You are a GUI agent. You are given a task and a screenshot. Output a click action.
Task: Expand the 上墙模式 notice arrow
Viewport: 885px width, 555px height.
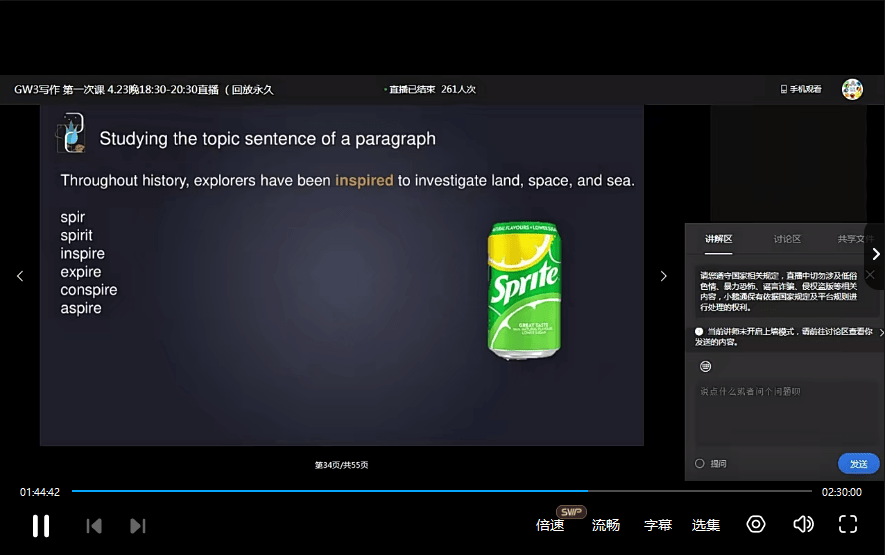pyautogui.click(x=881, y=333)
